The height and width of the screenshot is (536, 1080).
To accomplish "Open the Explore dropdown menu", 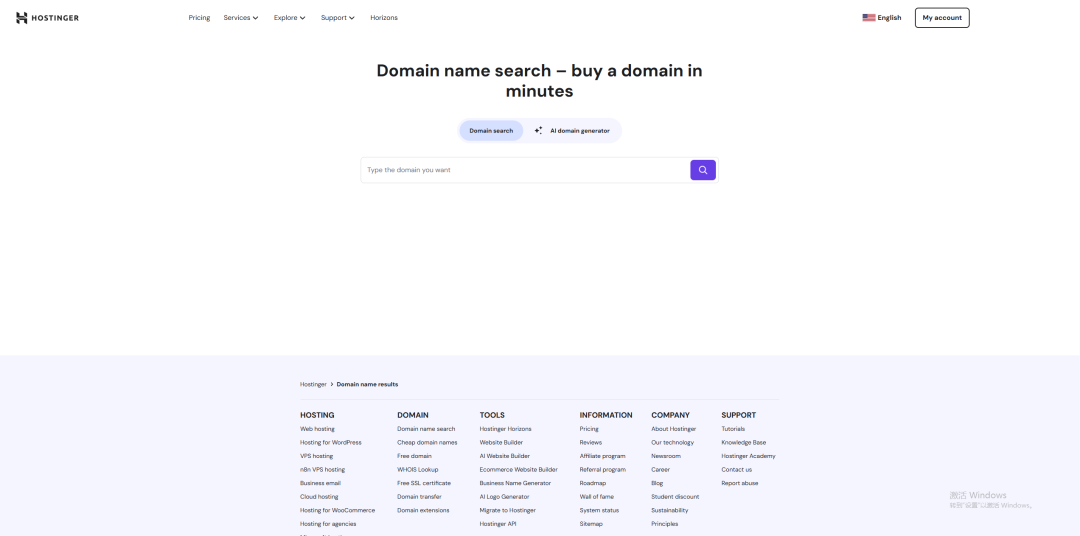I will [x=290, y=18].
